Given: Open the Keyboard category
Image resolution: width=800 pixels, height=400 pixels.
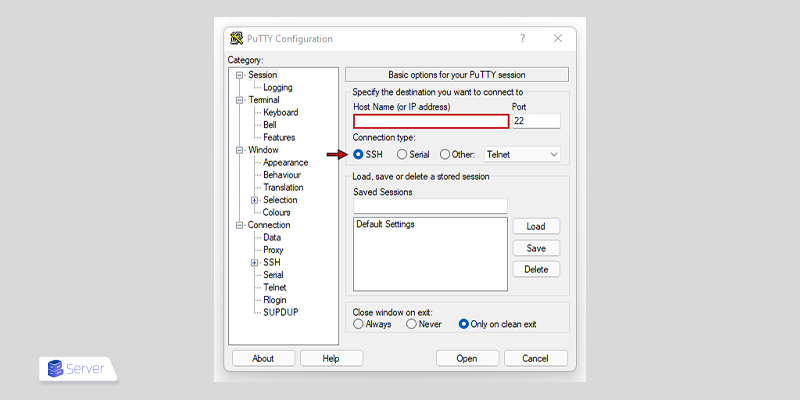Looking at the screenshot, I should pos(281,112).
